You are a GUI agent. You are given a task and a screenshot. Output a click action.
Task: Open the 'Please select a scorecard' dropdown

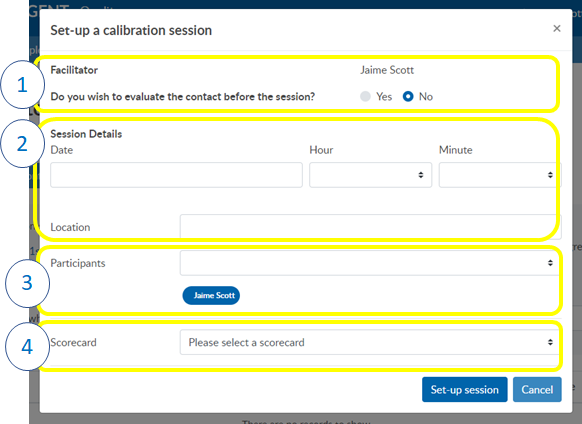coord(370,342)
